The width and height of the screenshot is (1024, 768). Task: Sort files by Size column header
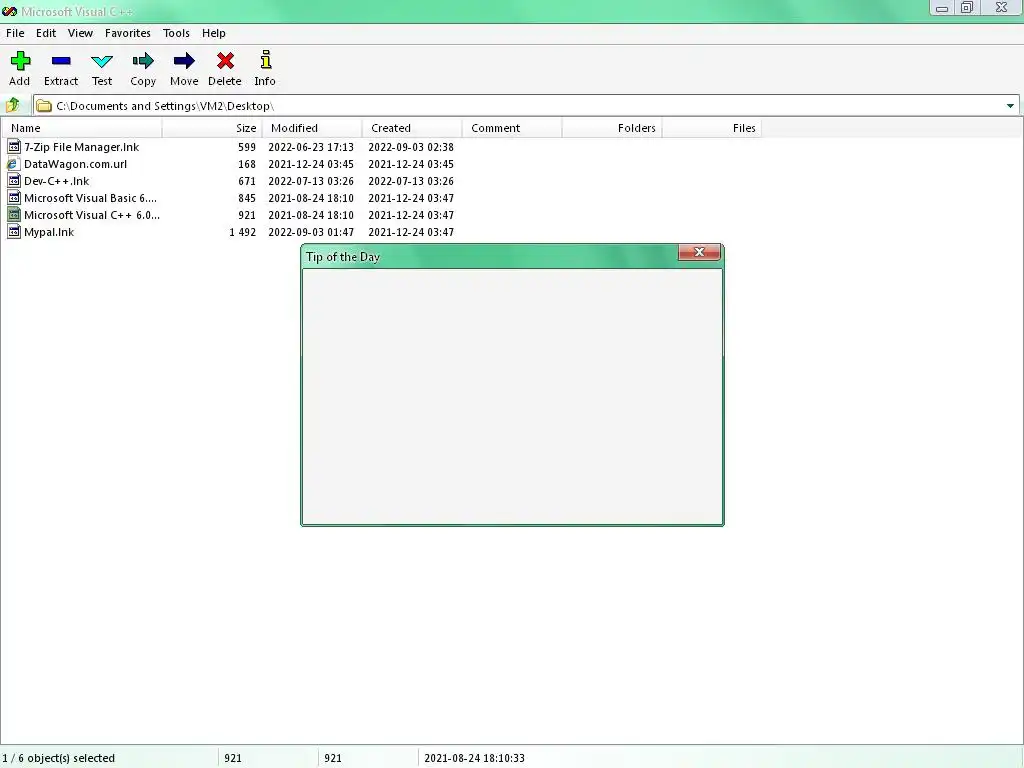[212, 128]
